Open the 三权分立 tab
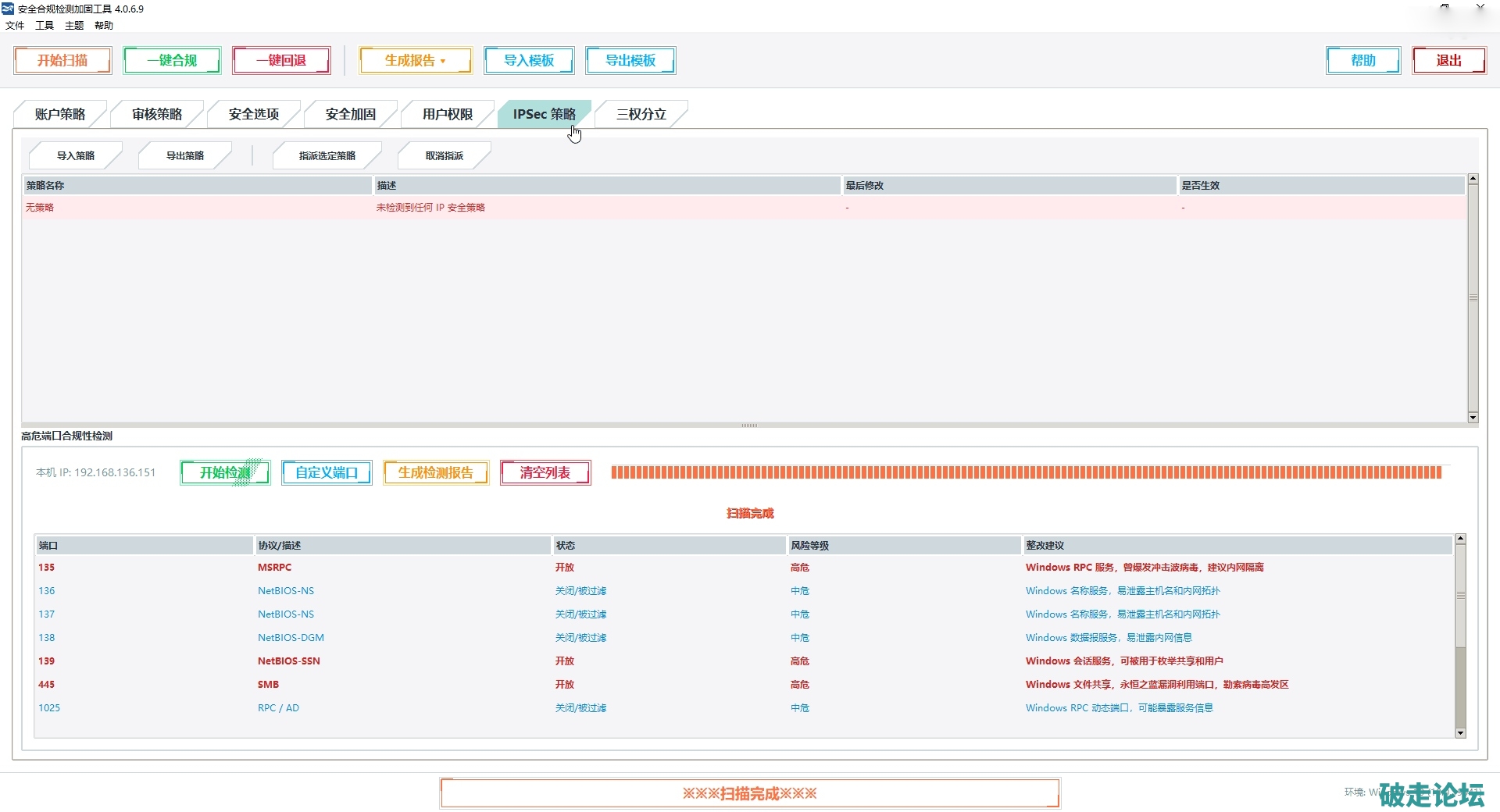The width and height of the screenshot is (1500, 812). [x=641, y=114]
